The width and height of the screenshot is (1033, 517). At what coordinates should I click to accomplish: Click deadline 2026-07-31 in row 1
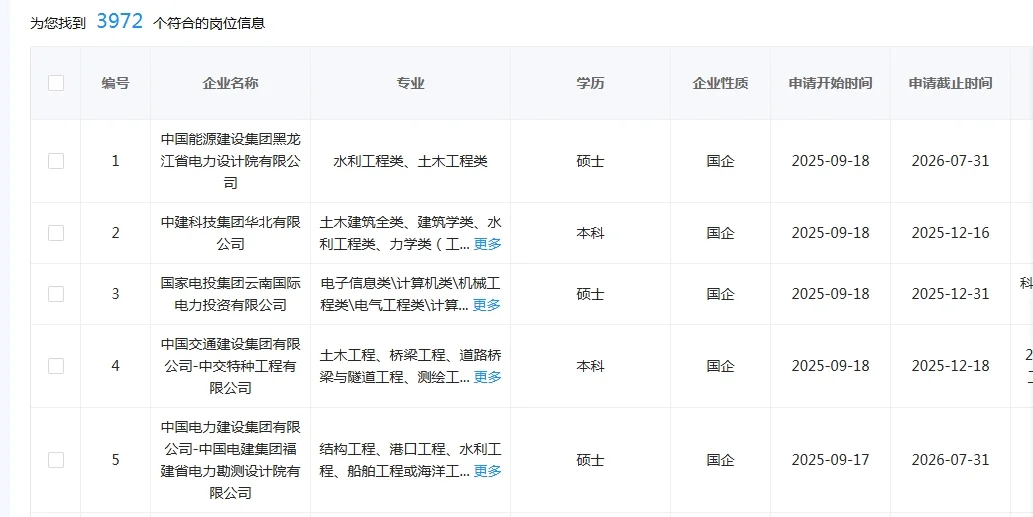pos(951,161)
